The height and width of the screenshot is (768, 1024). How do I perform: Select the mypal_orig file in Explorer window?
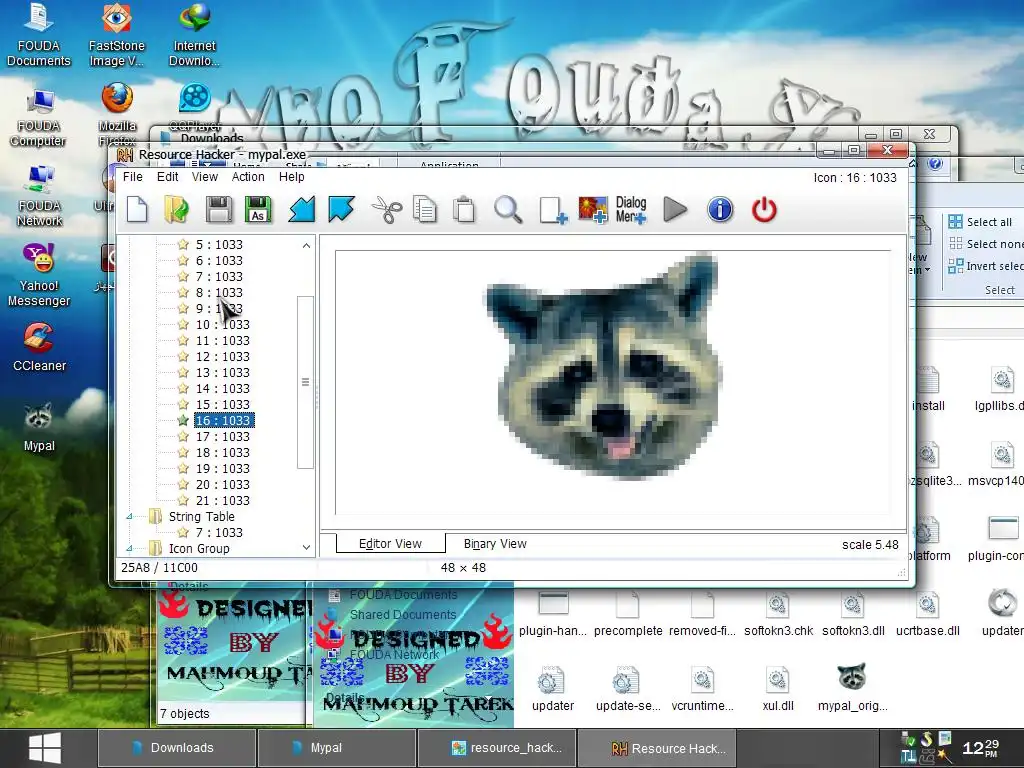click(x=852, y=688)
